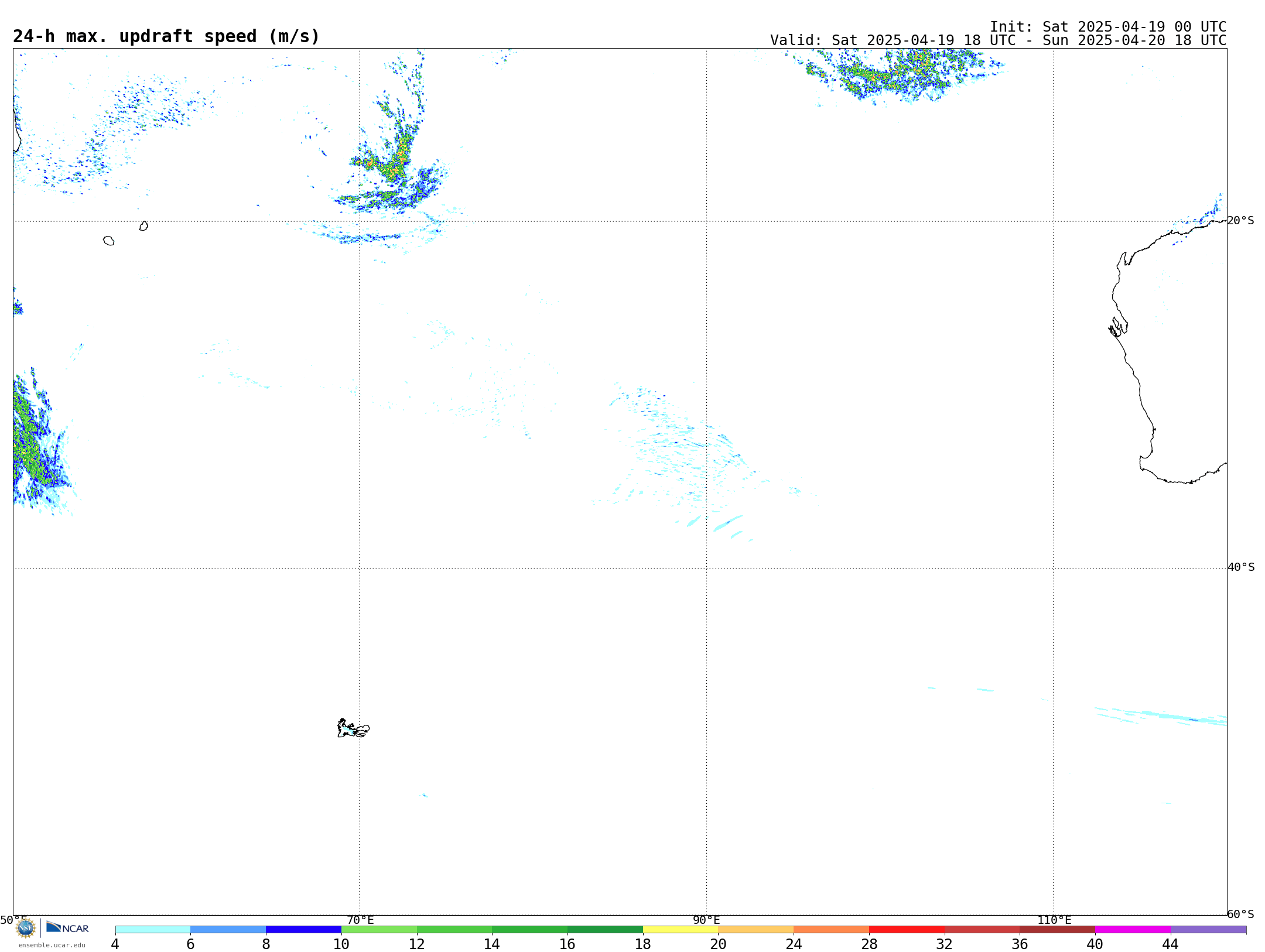The width and height of the screenshot is (1265, 952).
Task: Click the '60°S' latitude label
Action: (1240, 914)
